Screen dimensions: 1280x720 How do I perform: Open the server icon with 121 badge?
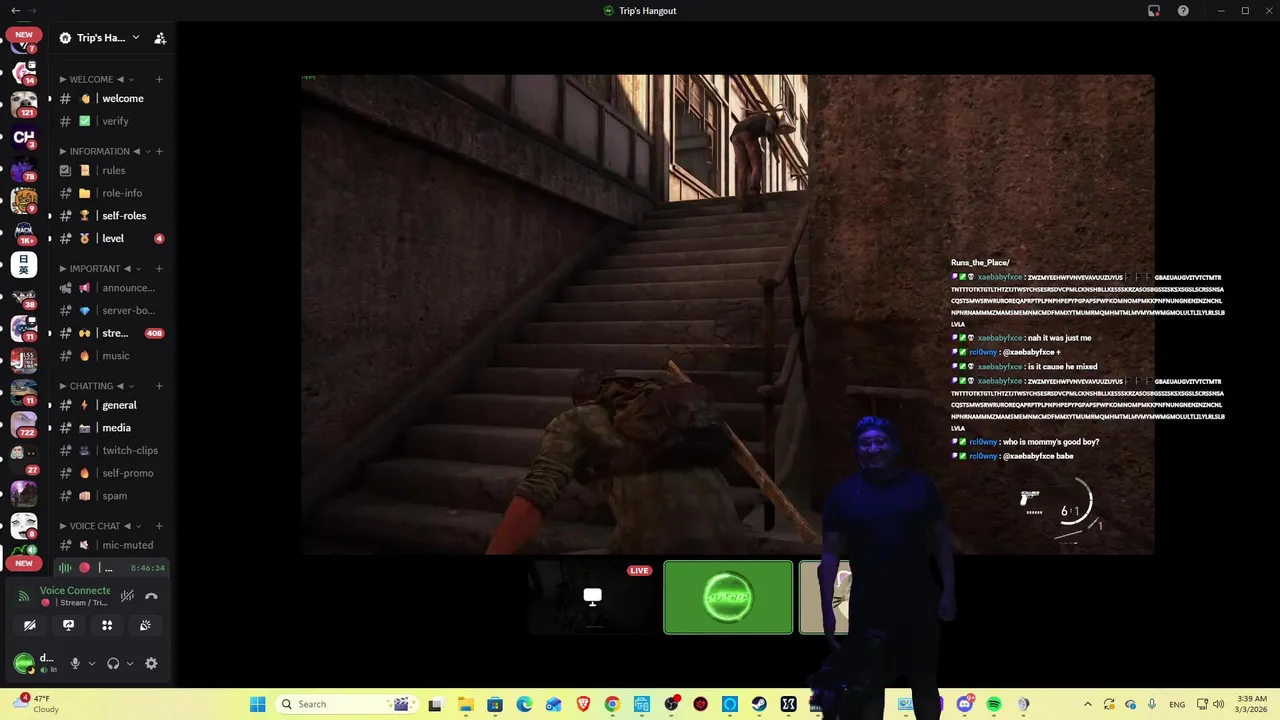[24, 104]
